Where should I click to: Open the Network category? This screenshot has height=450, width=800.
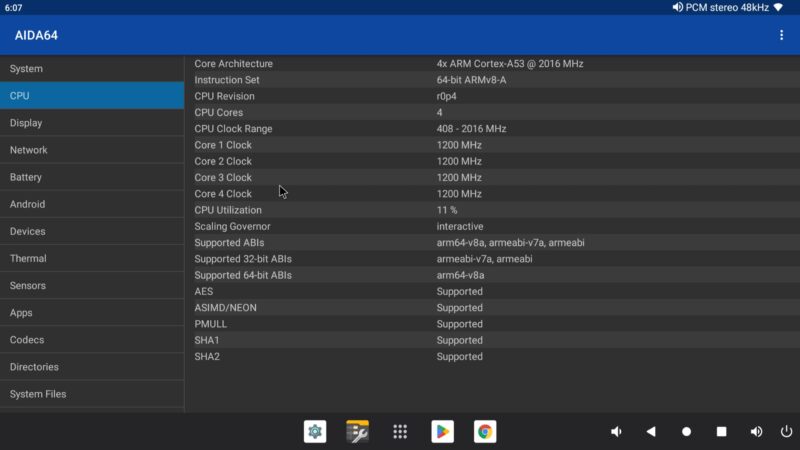(x=92, y=149)
